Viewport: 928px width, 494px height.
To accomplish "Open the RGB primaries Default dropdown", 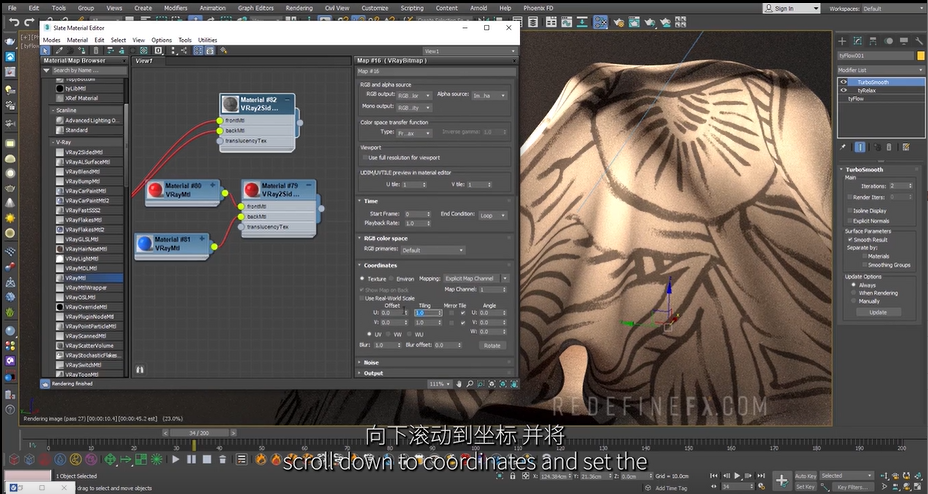I will point(433,250).
